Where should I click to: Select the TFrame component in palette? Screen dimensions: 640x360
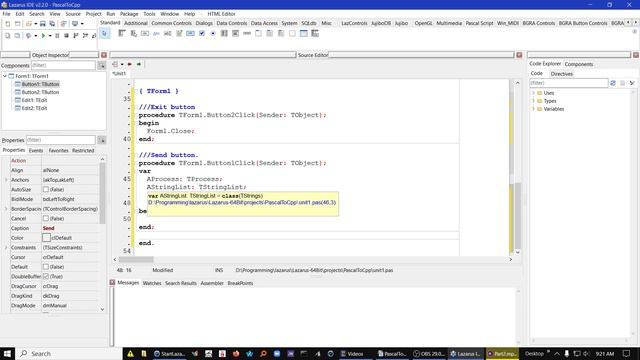tap(304, 33)
